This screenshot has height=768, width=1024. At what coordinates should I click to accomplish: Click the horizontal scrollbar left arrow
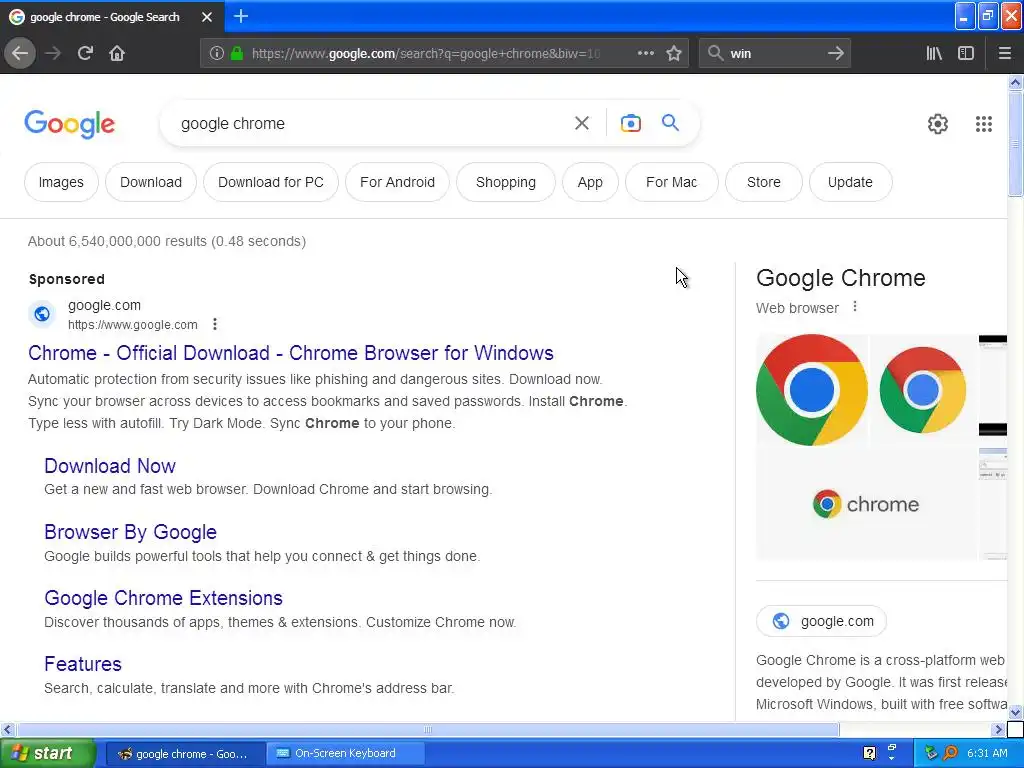point(7,729)
